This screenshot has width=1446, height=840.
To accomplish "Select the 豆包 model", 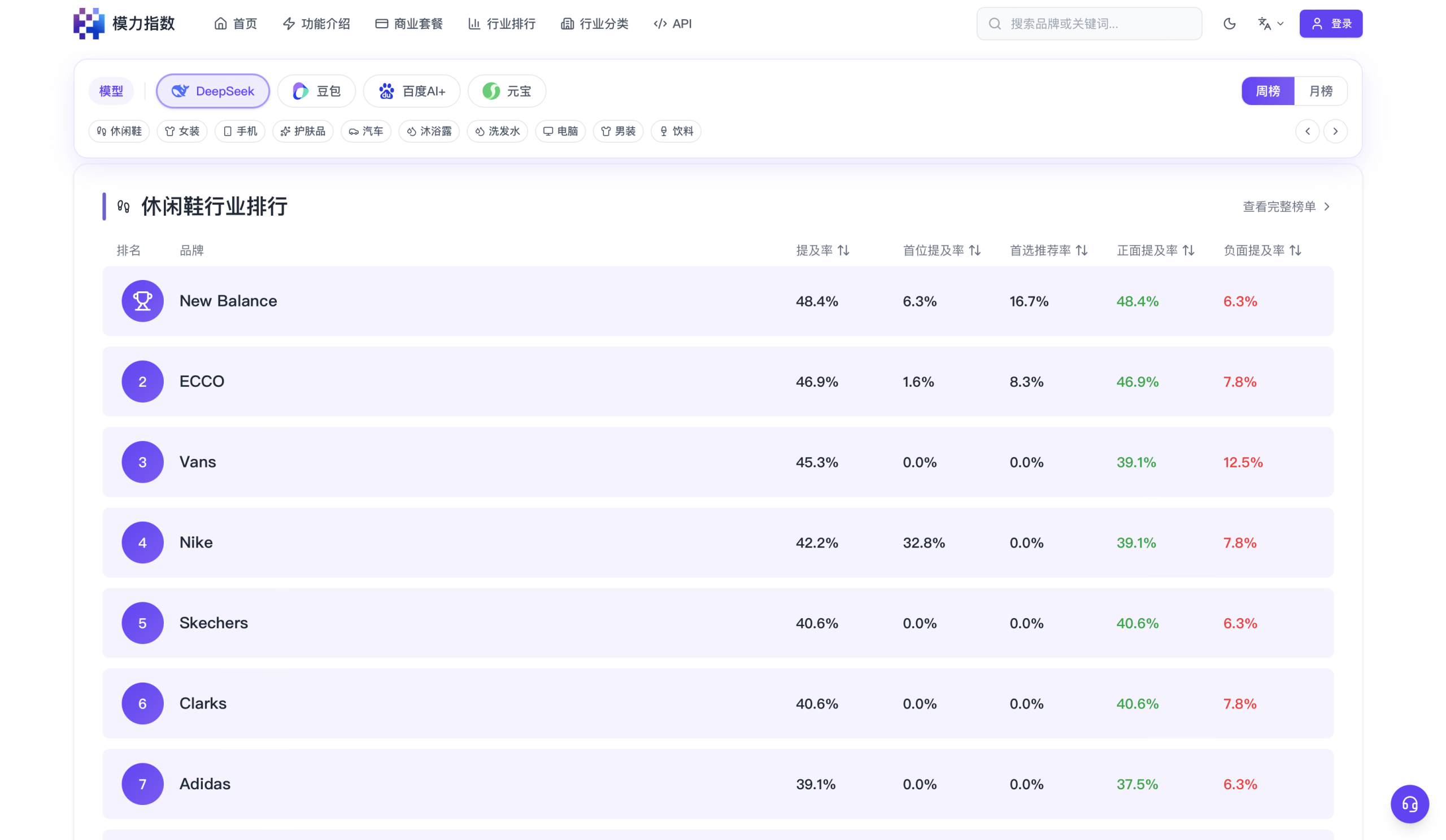I will point(317,90).
